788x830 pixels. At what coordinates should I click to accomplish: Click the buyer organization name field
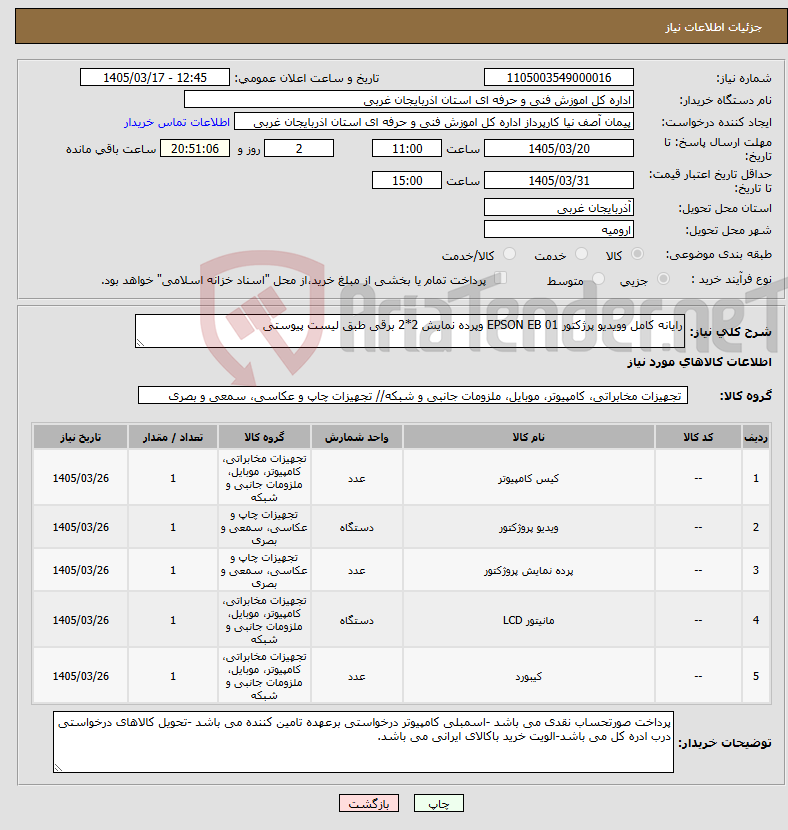pyautogui.click(x=409, y=100)
